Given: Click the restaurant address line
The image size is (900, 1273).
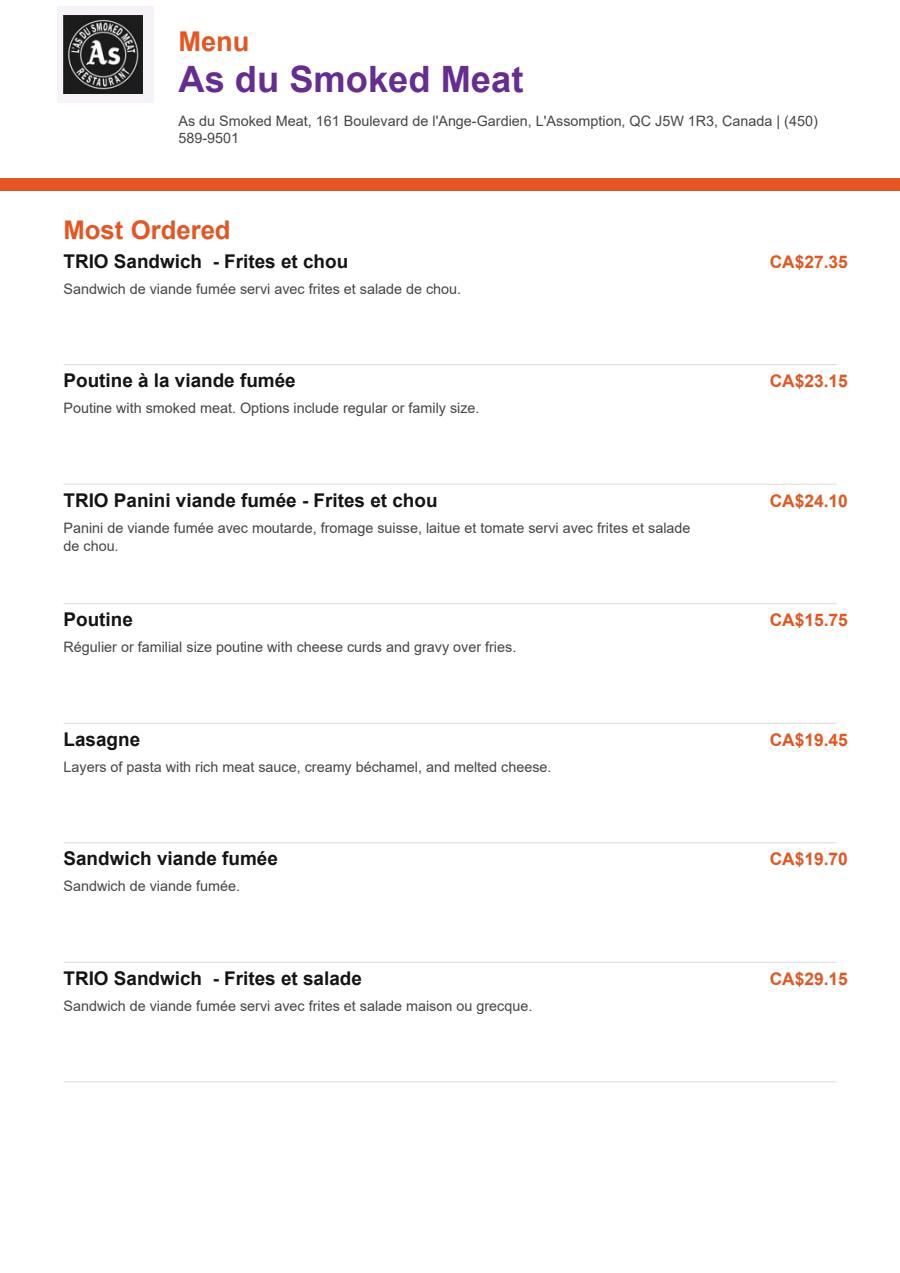Looking at the screenshot, I should coord(475,121).
